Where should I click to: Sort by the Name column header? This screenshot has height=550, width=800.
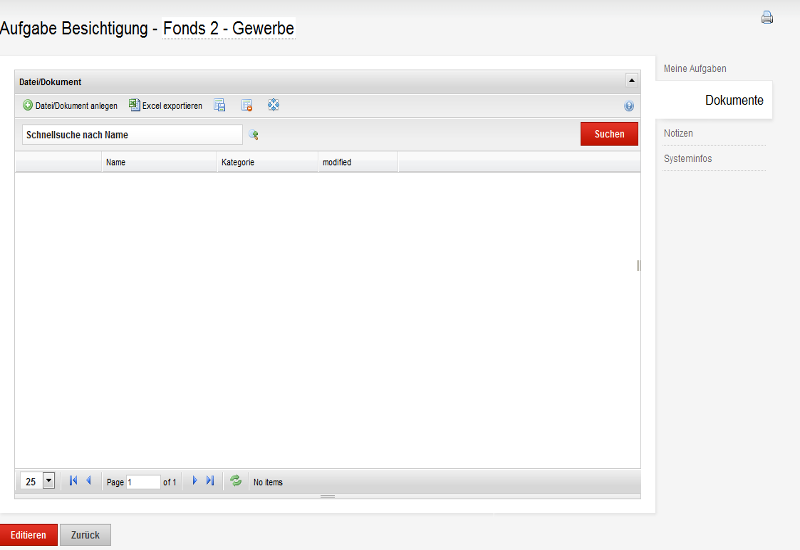(x=159, y=162)
